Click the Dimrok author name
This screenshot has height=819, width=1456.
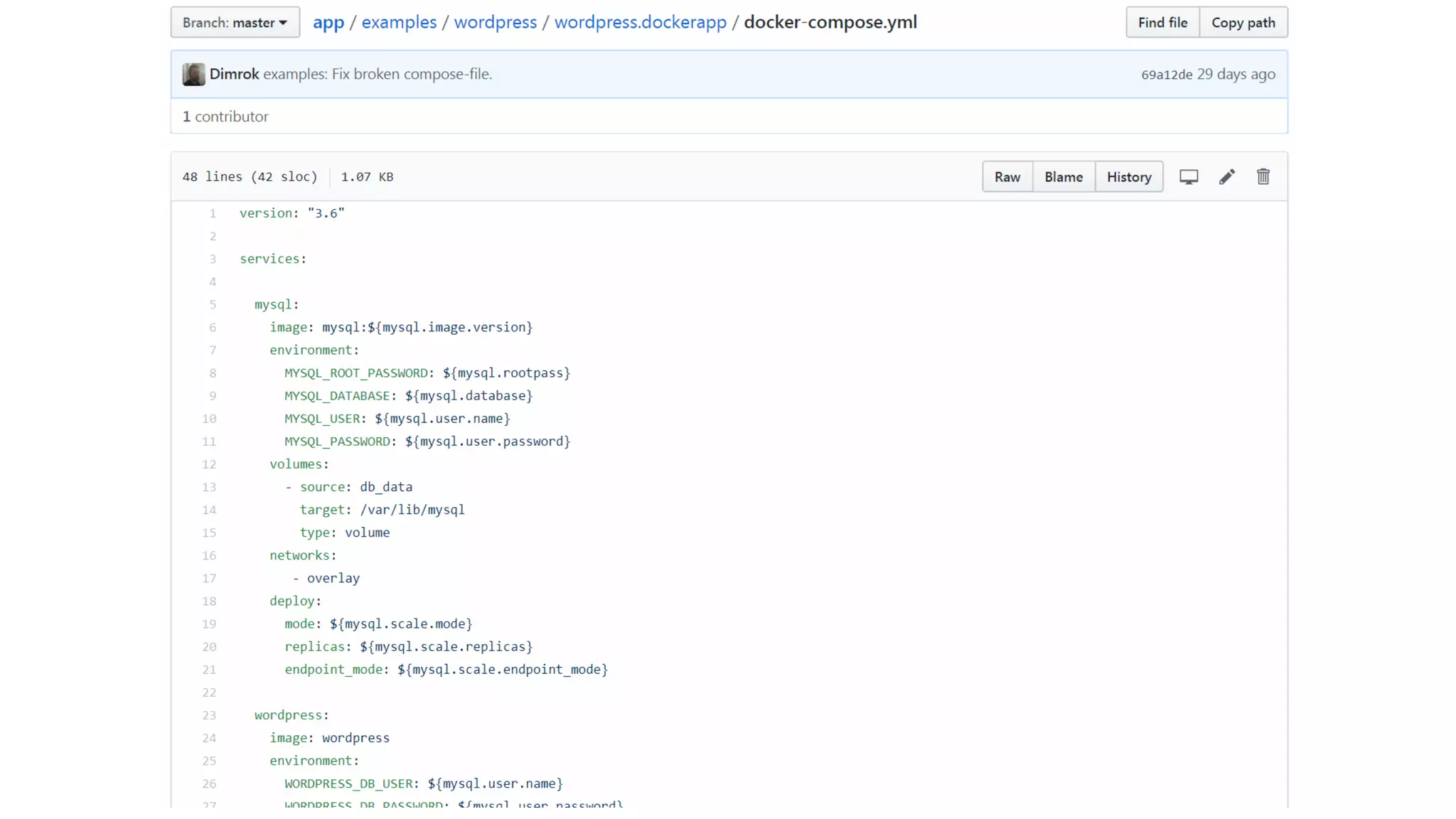coord(234,74)
